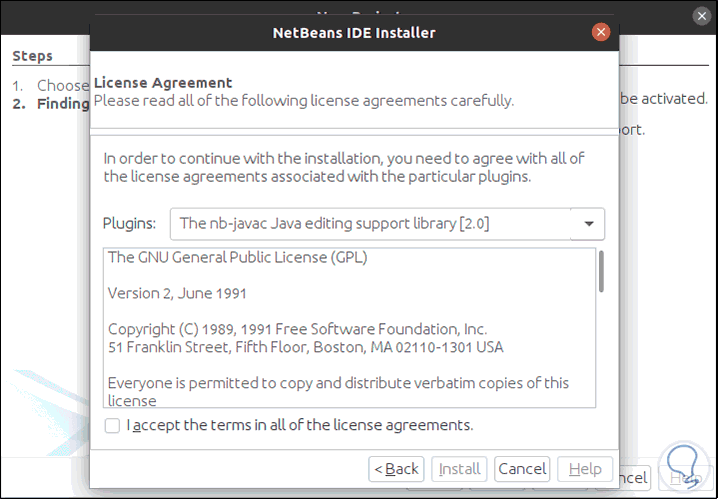The height and width of the screenshot is (499, 718).
Task: Click the 'I accept the terms' label text
Action: click(x=299, y=425)
